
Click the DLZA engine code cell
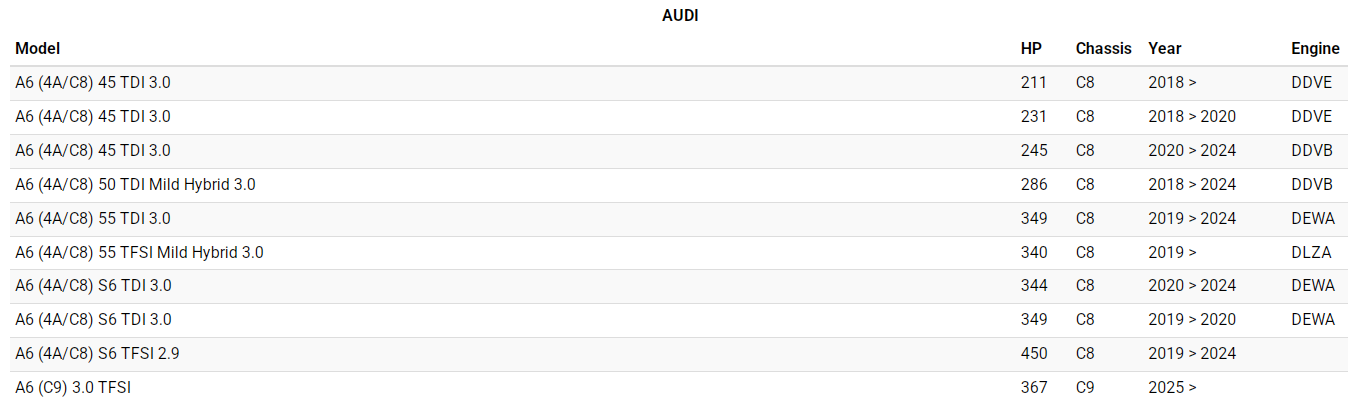click(x=1312, y=252)
